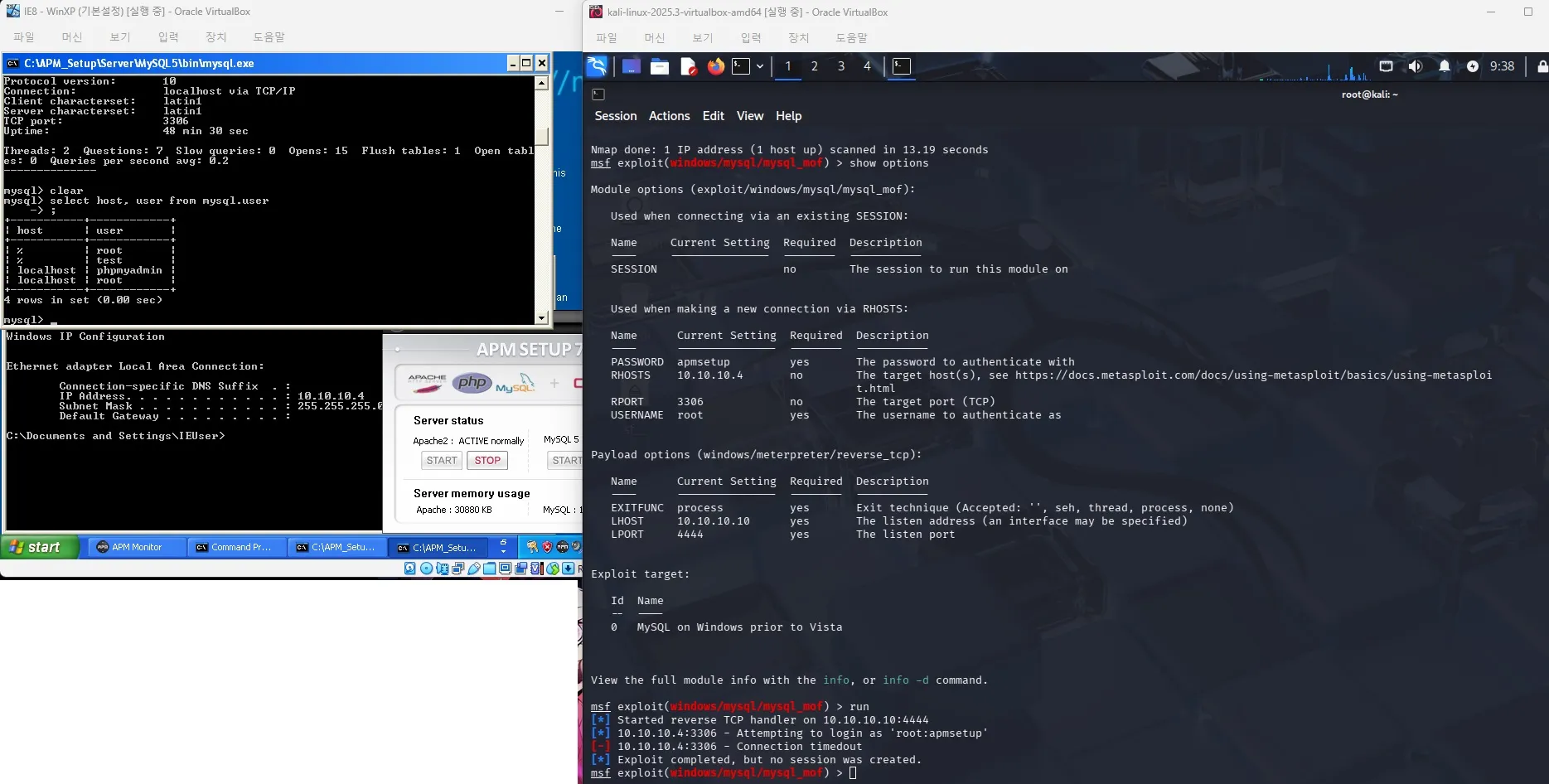
Task: Click the Apache HTTP Server logo
Action: click(427, 382)
